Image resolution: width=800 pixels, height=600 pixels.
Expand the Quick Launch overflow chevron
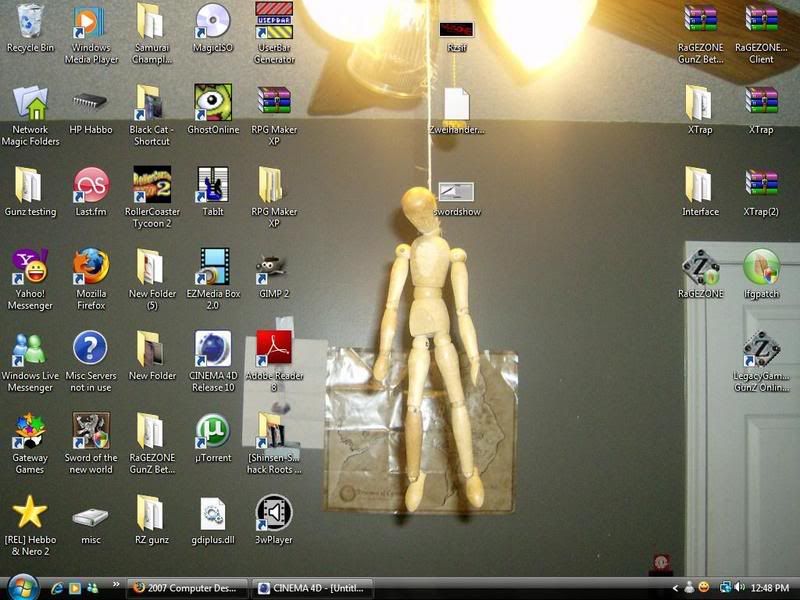click(x=116, y=584)
